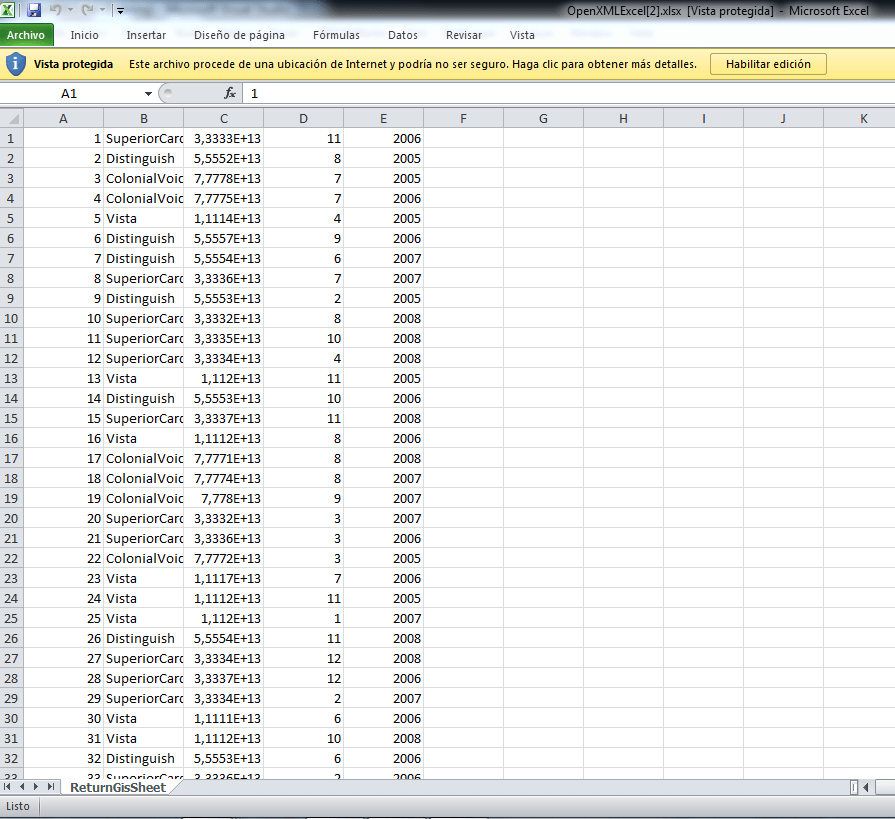Click cell B14 containing Distinguish
Image resolution: width=895 pixels, height=819 pixels.
(x=144, y=399)
